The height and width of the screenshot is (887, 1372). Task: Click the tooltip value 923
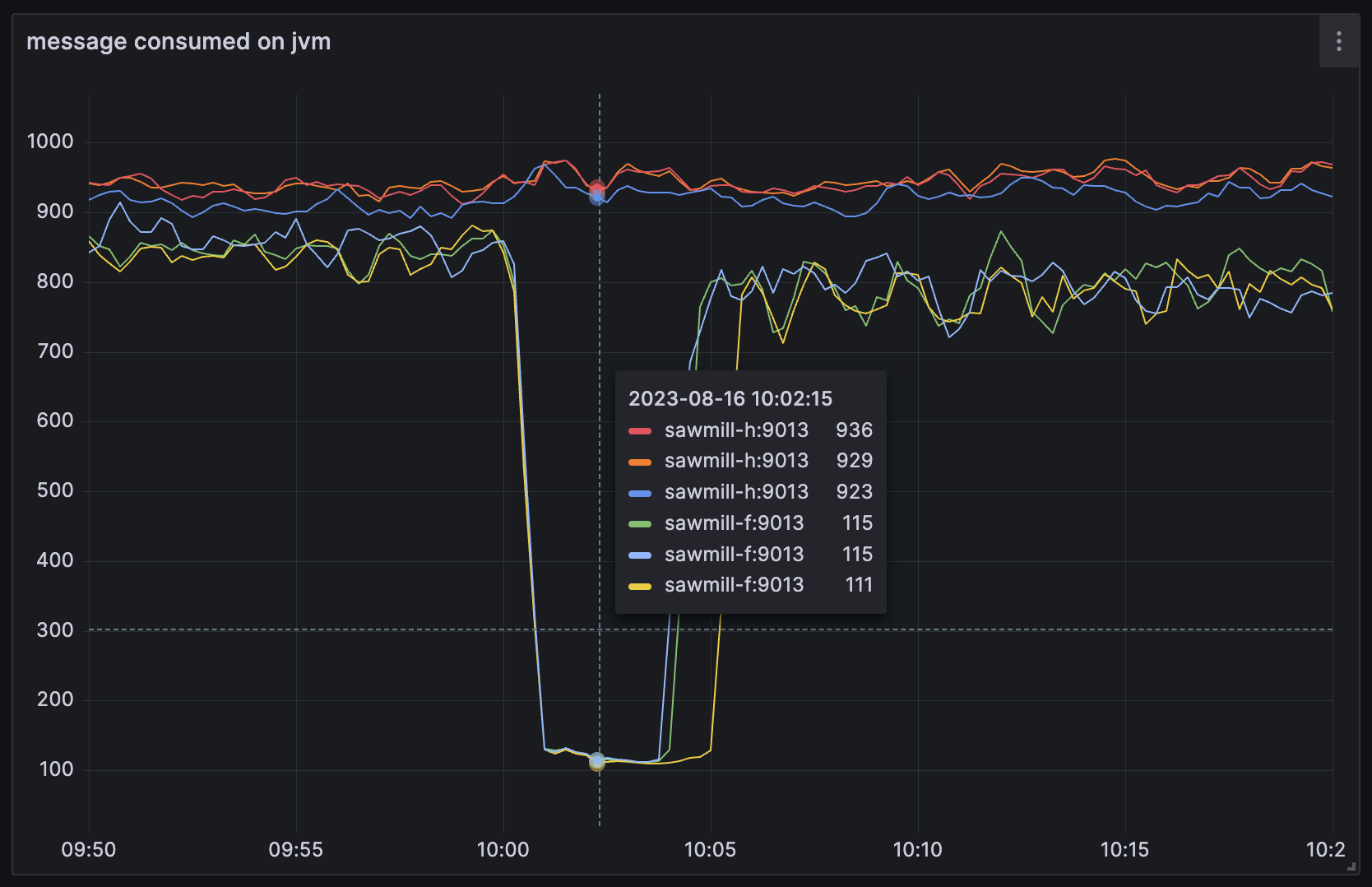(854, 491)
